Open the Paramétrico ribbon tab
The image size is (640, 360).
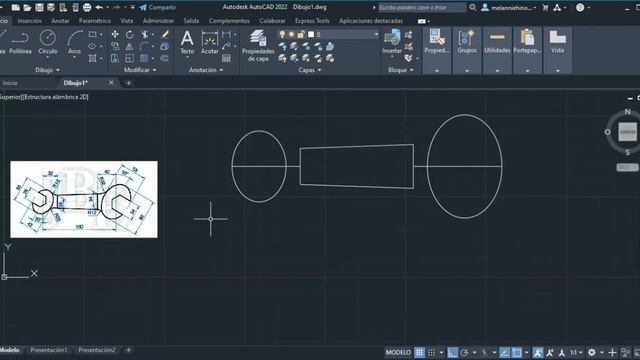click(95, 21)
